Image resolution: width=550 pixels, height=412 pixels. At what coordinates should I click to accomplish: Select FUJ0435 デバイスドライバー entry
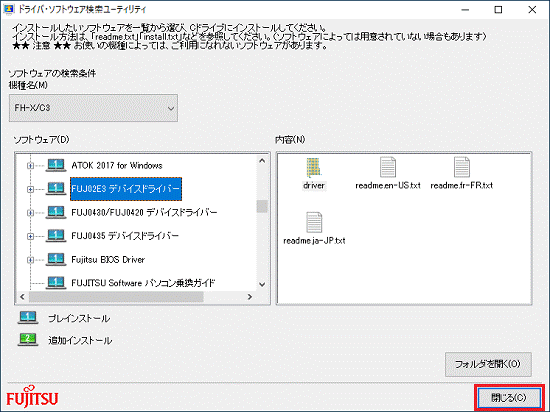[x=125, y=236]
